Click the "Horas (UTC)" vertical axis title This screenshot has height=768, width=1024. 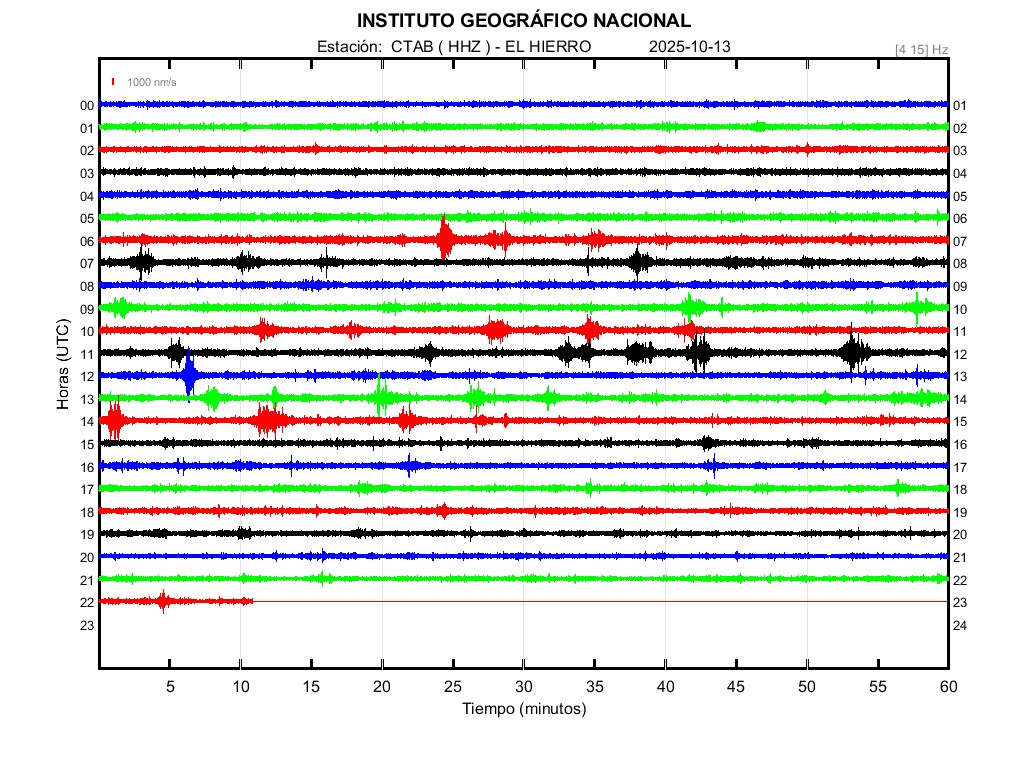point(63,365)
